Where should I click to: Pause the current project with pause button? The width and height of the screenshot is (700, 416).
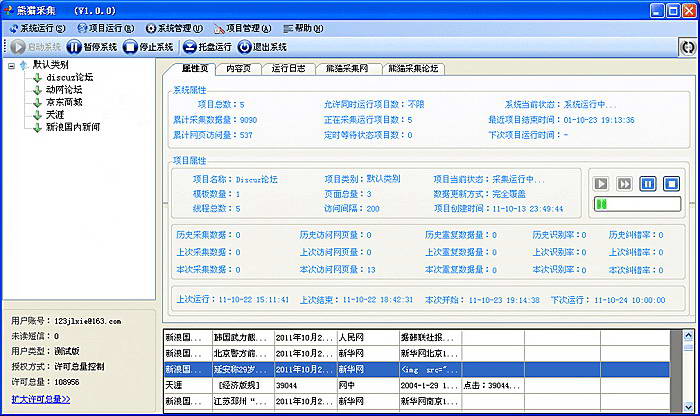click(648, 183)
